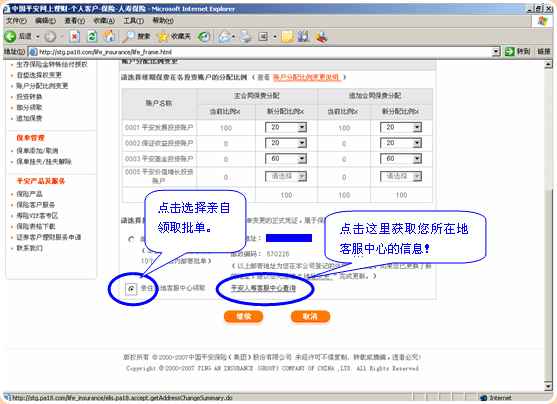
Task: Open the Mail envelope icon
Action: coord(224,36)
